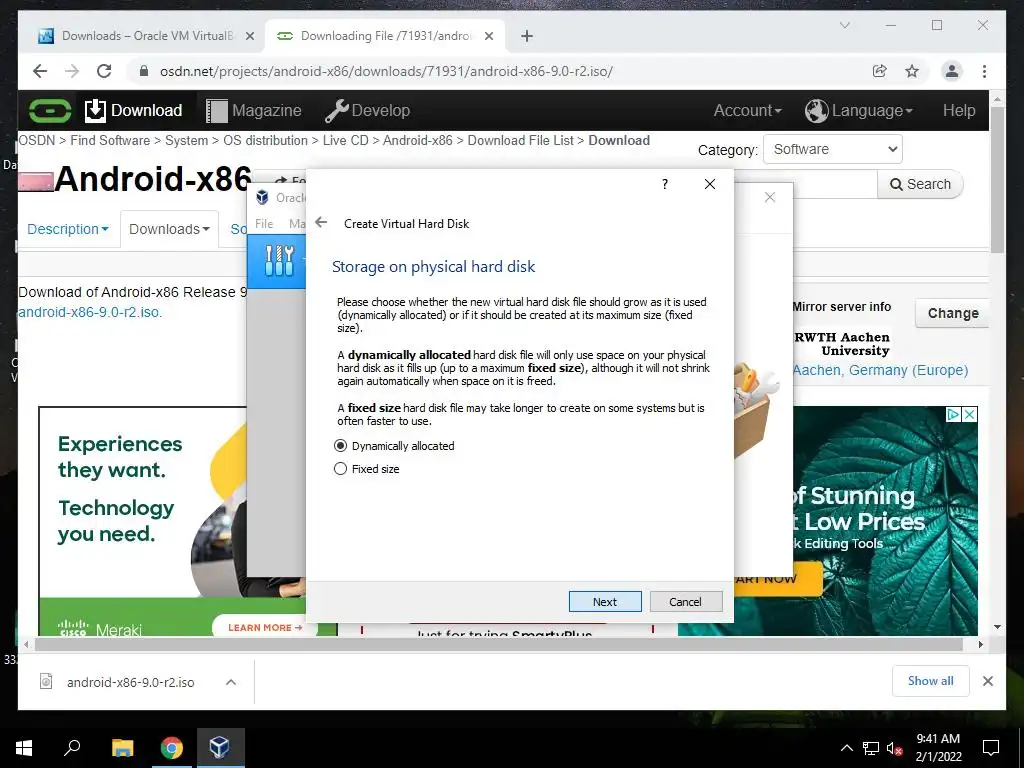Click the OSDN green logo
1024x768 pixels.
[x=50, y=110]
